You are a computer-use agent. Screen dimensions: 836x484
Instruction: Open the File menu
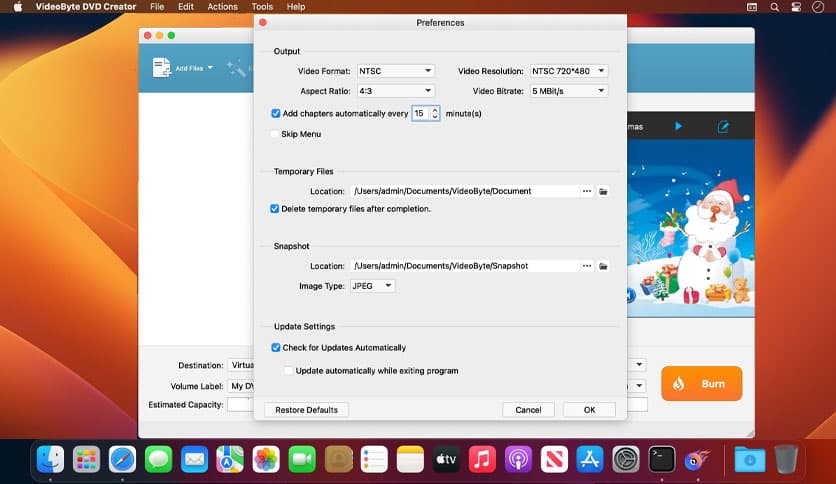(157, 7)
